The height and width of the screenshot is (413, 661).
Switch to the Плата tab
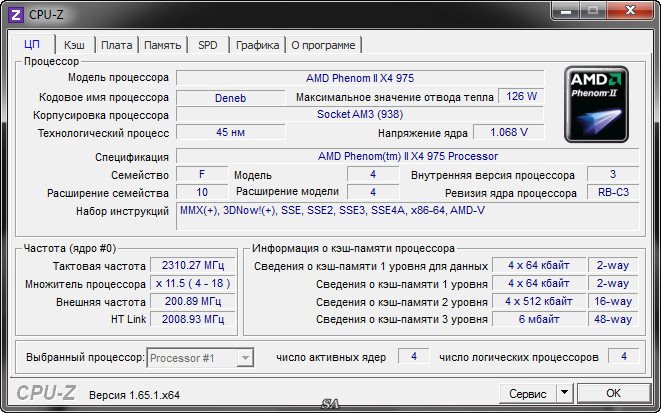[117, 45]
